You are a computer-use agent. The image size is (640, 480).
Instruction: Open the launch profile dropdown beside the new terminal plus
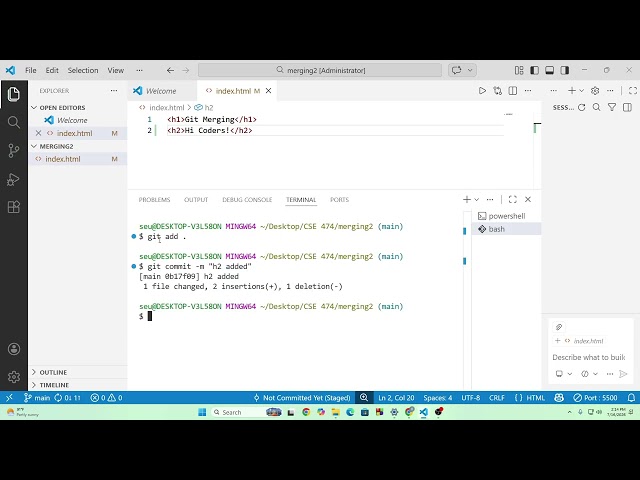pos(476,200)
